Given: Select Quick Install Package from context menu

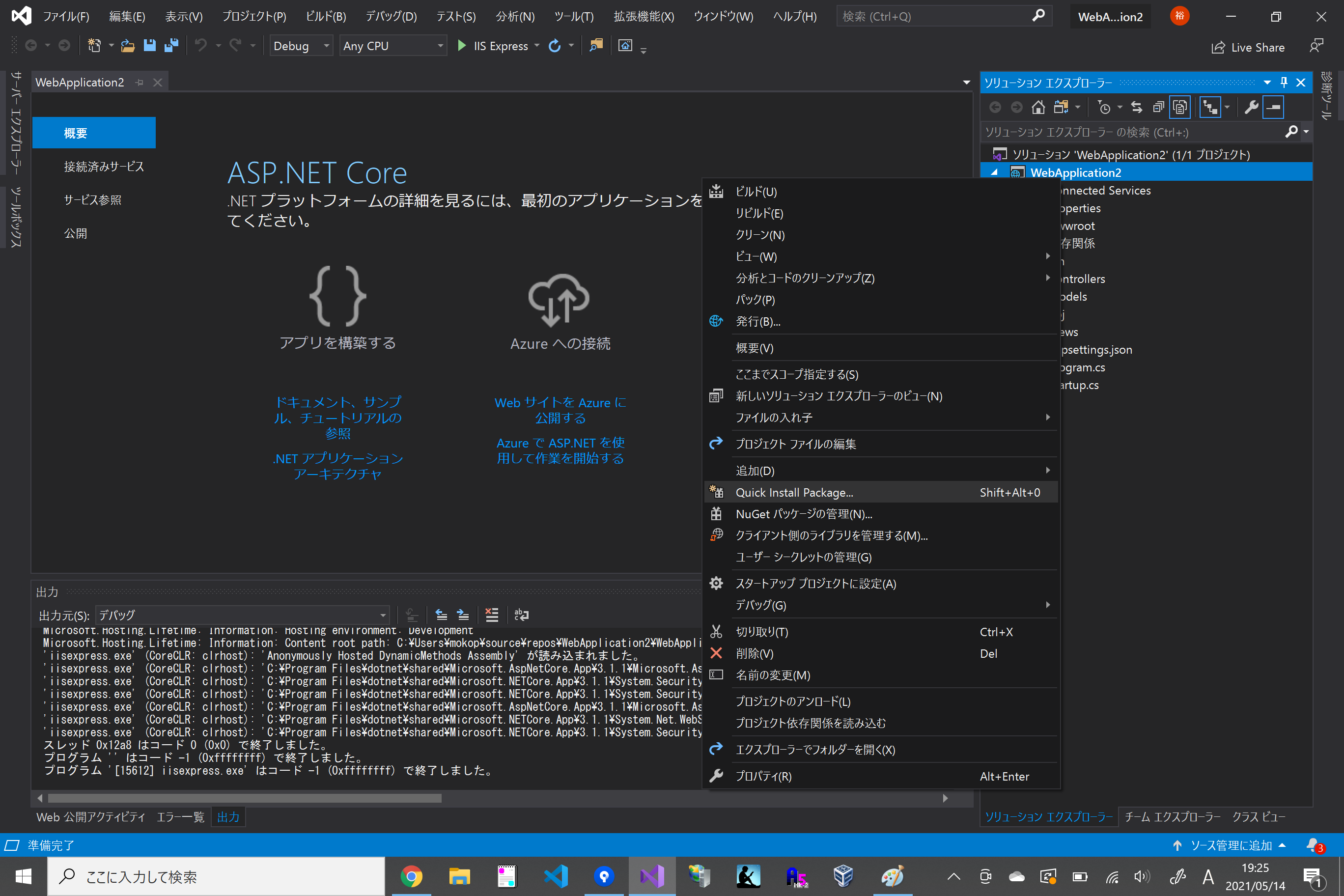Looking at the screenshot, I should pyautogui.click(x=794, y=492).
